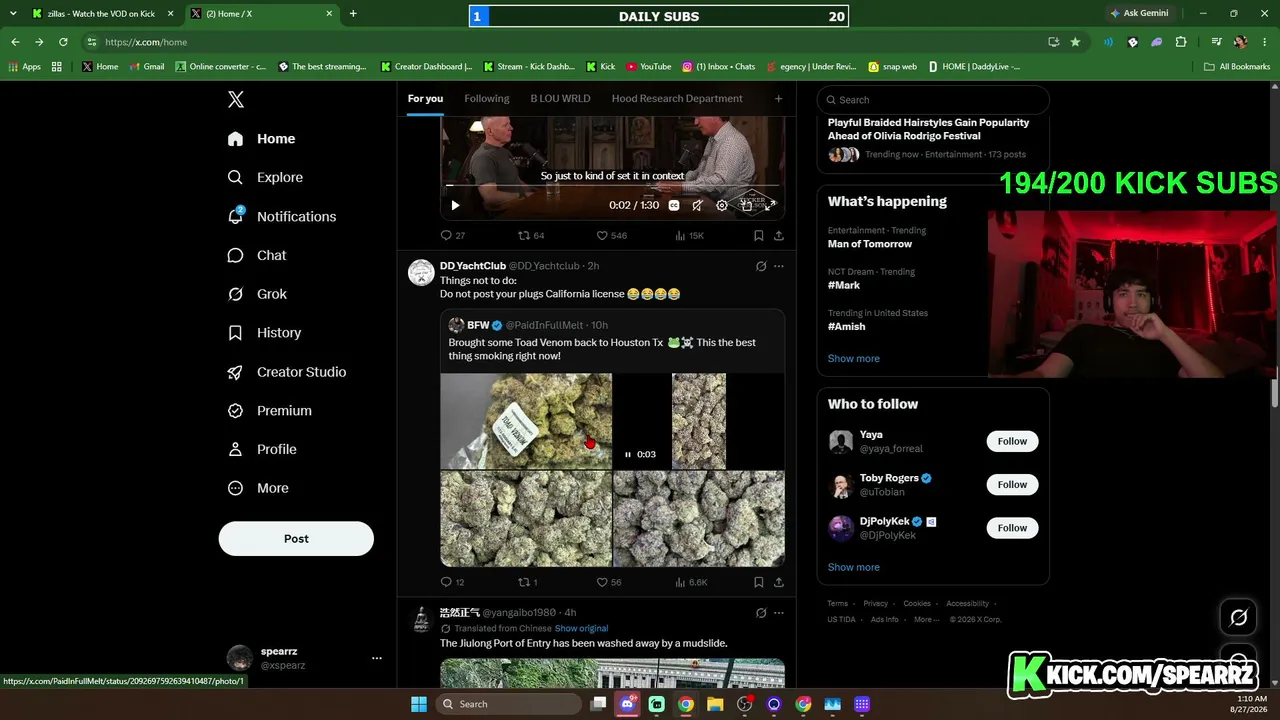1280x720 pixels.
Task: Launch Grok from the sidebar
Action: click(x=256, y=294)
